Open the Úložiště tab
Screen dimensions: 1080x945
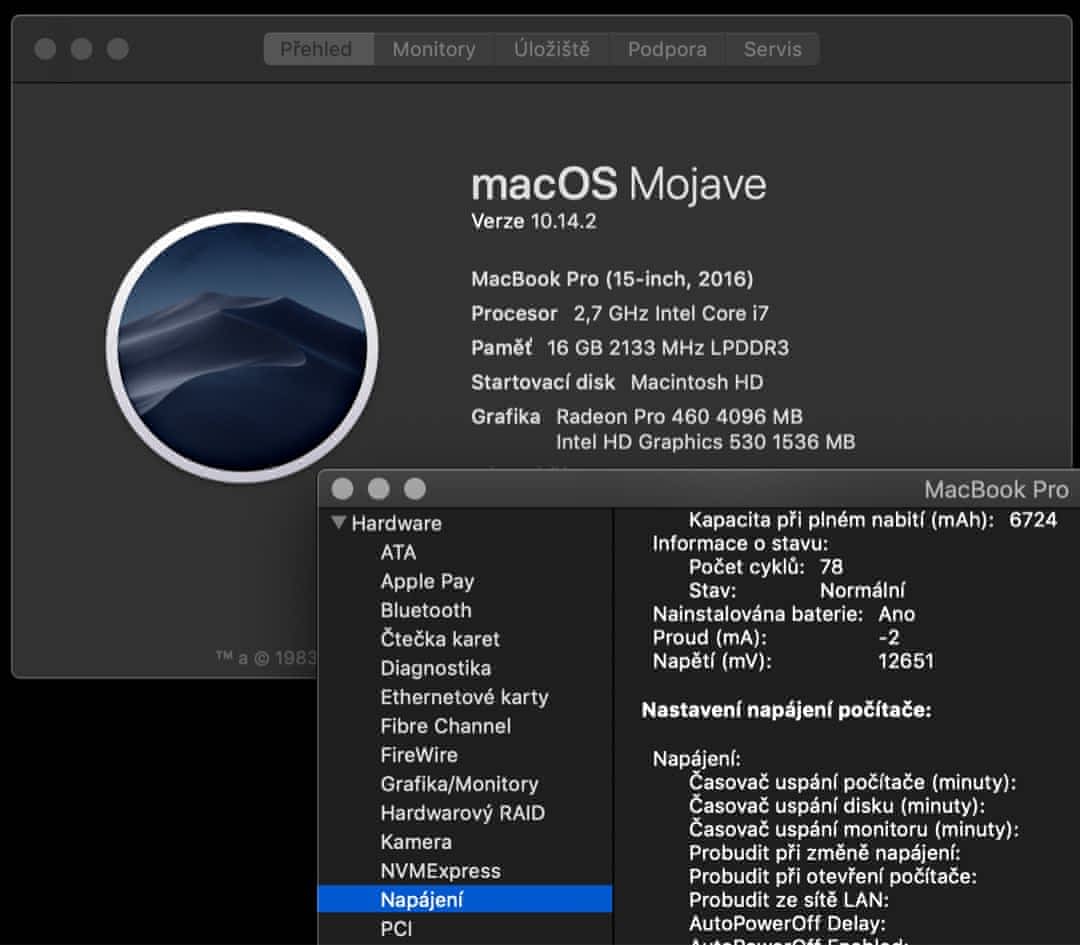[552, 49]
